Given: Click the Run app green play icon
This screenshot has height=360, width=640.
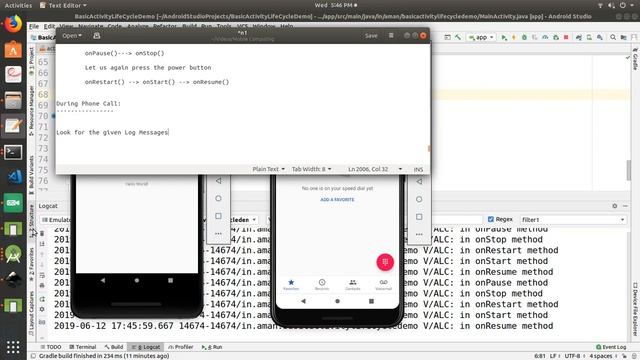Looking at the screenshot, I should click(504, 37).
